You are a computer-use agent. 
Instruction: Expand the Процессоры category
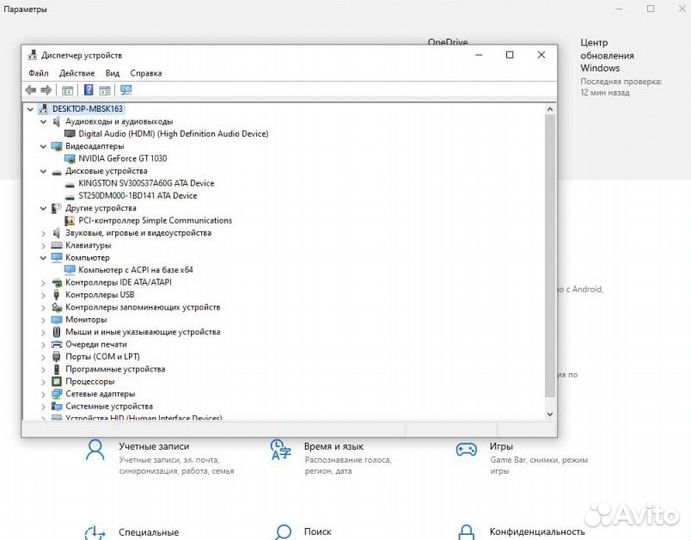point(43,381)
